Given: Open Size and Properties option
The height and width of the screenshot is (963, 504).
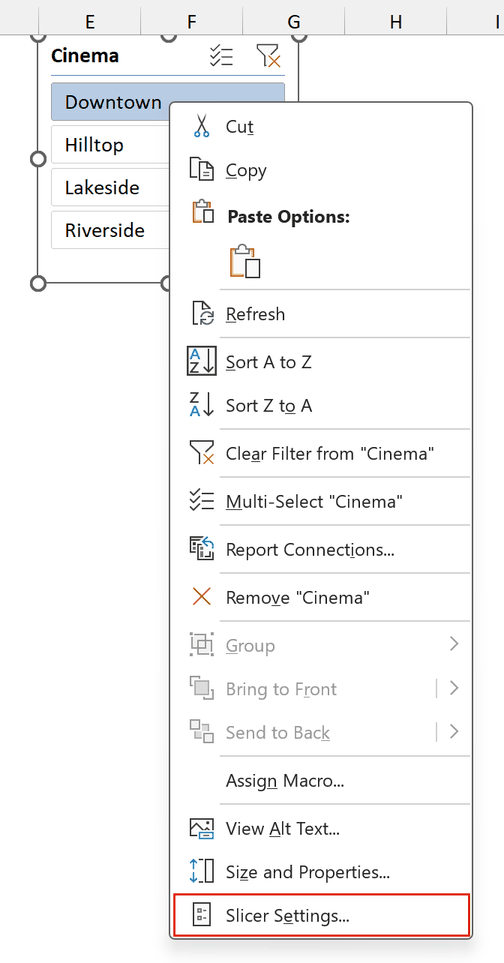Looking at the screenshot, I should coord(321,872).
